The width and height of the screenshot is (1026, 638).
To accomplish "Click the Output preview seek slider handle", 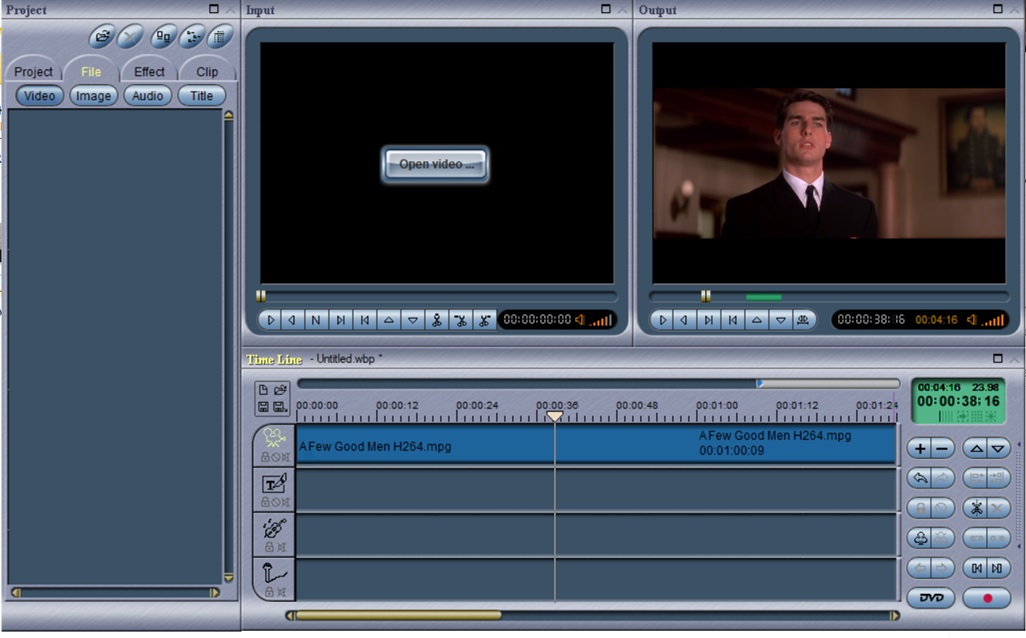I will [705, 296].
